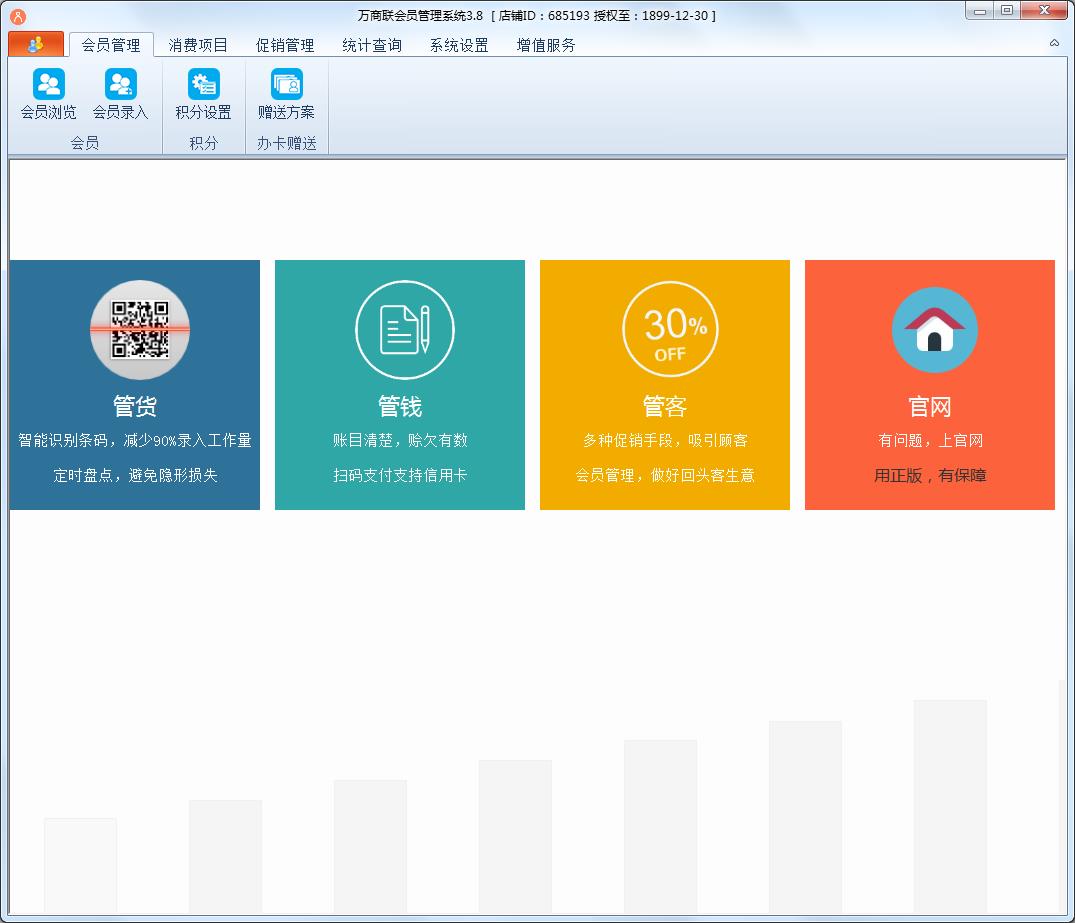Click the 官网 tile heading
Viewport: 1075px width, 923px height.
(930, 406)
